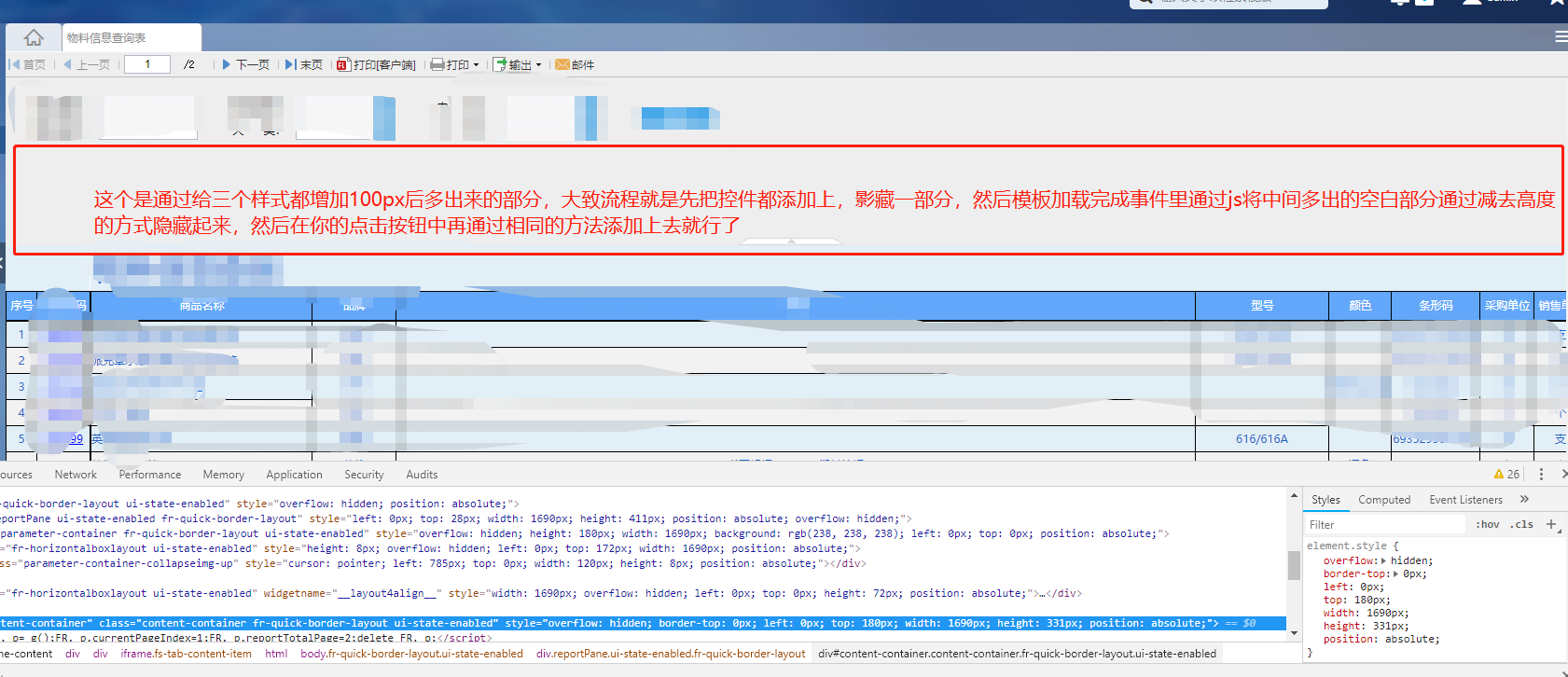Viewport: 1568px width, 677px height.
Task: Switch to the Styles pane tab
Action: coord(1325,500)
